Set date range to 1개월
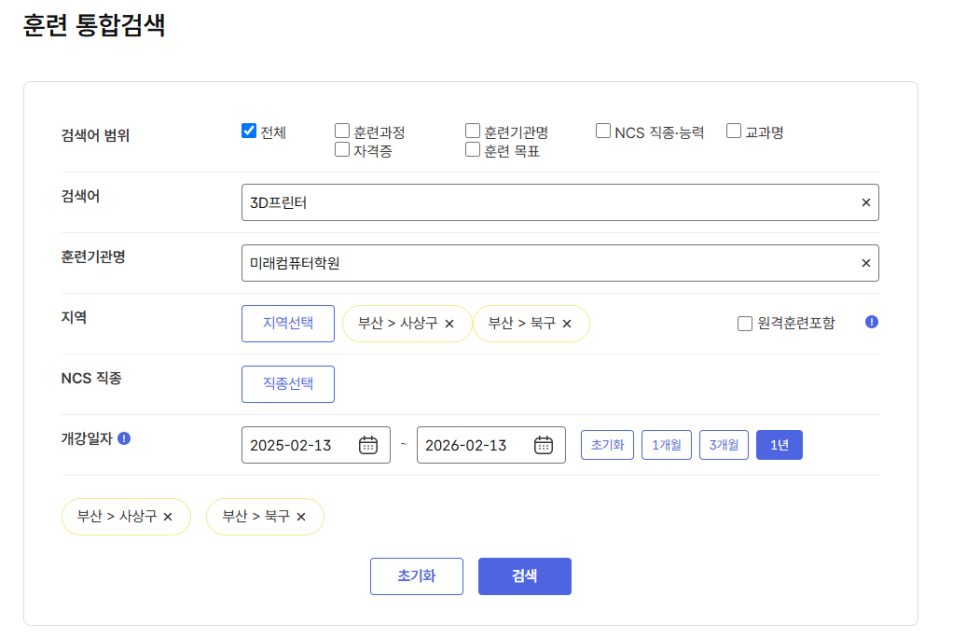966x638 pixels. (667, 445)
